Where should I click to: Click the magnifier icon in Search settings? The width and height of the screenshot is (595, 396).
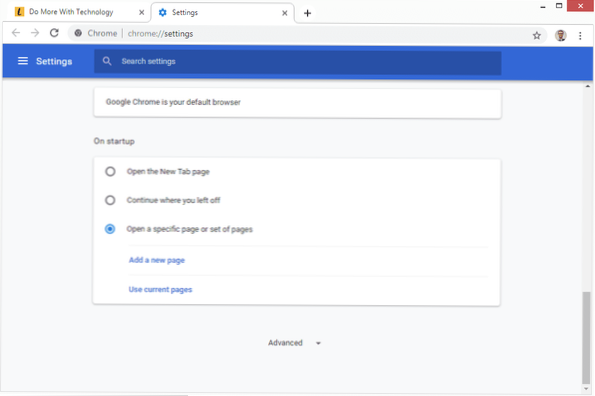tap(107, 61)
